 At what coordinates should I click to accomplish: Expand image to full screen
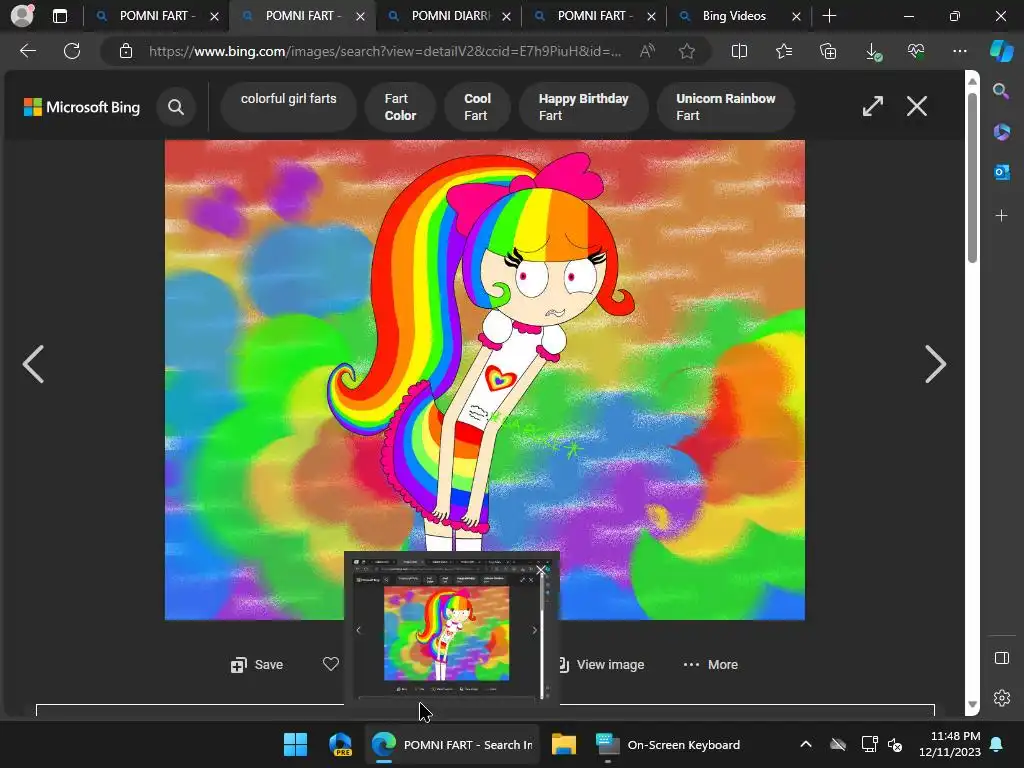(x=873, y=106)
